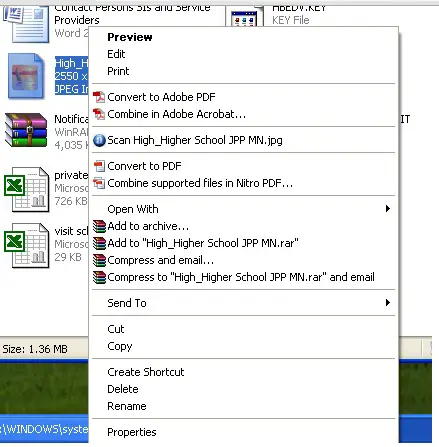Viewport: 439px width, 447px height.
Task: Click the WinRAR icon beside Add to archive
Action: (x=99, y=226)
